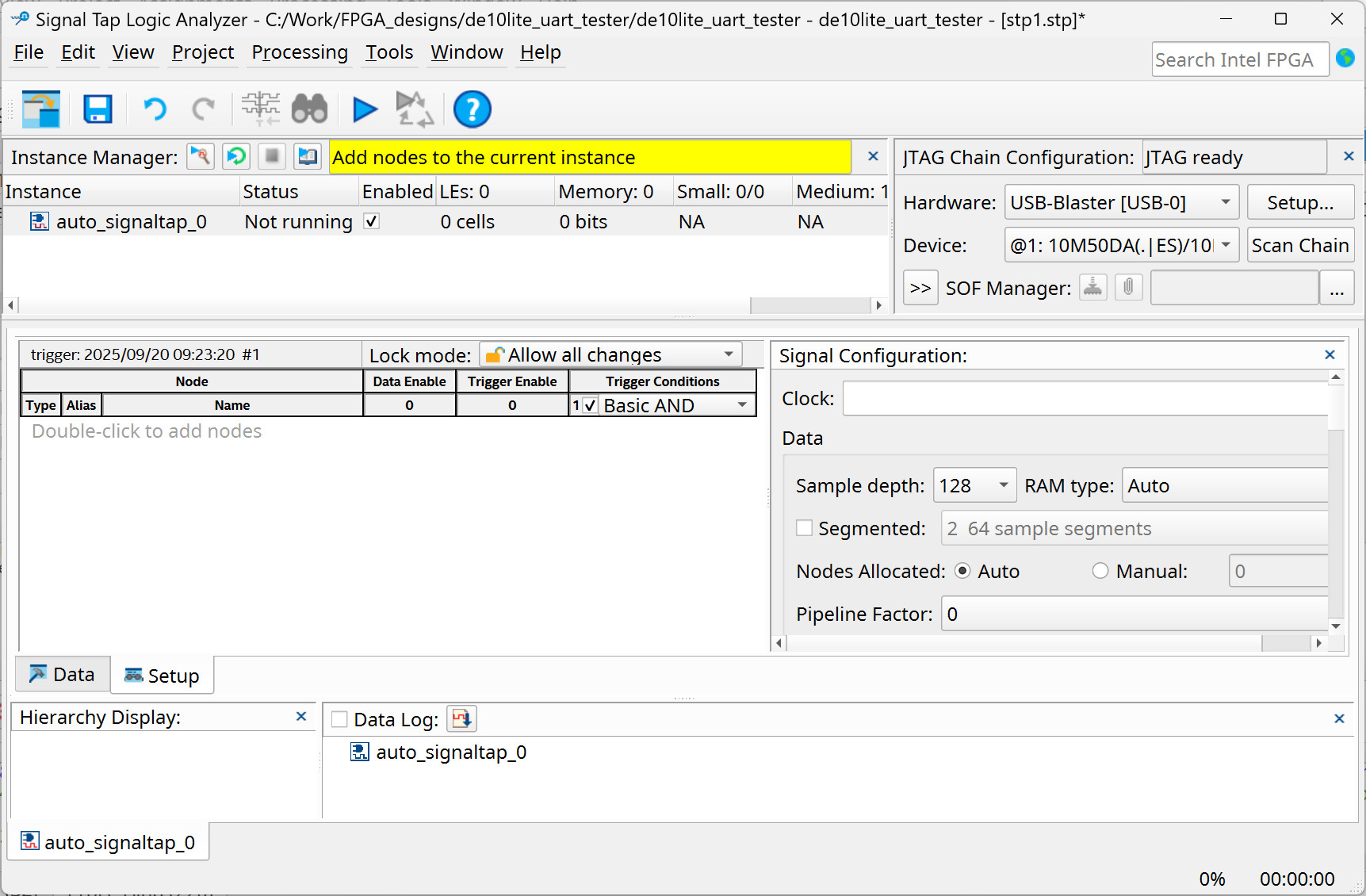The image size is (1366, 896).
Task: Select Manual nodes allocated radio button
Action: (x=1100, y=571)
